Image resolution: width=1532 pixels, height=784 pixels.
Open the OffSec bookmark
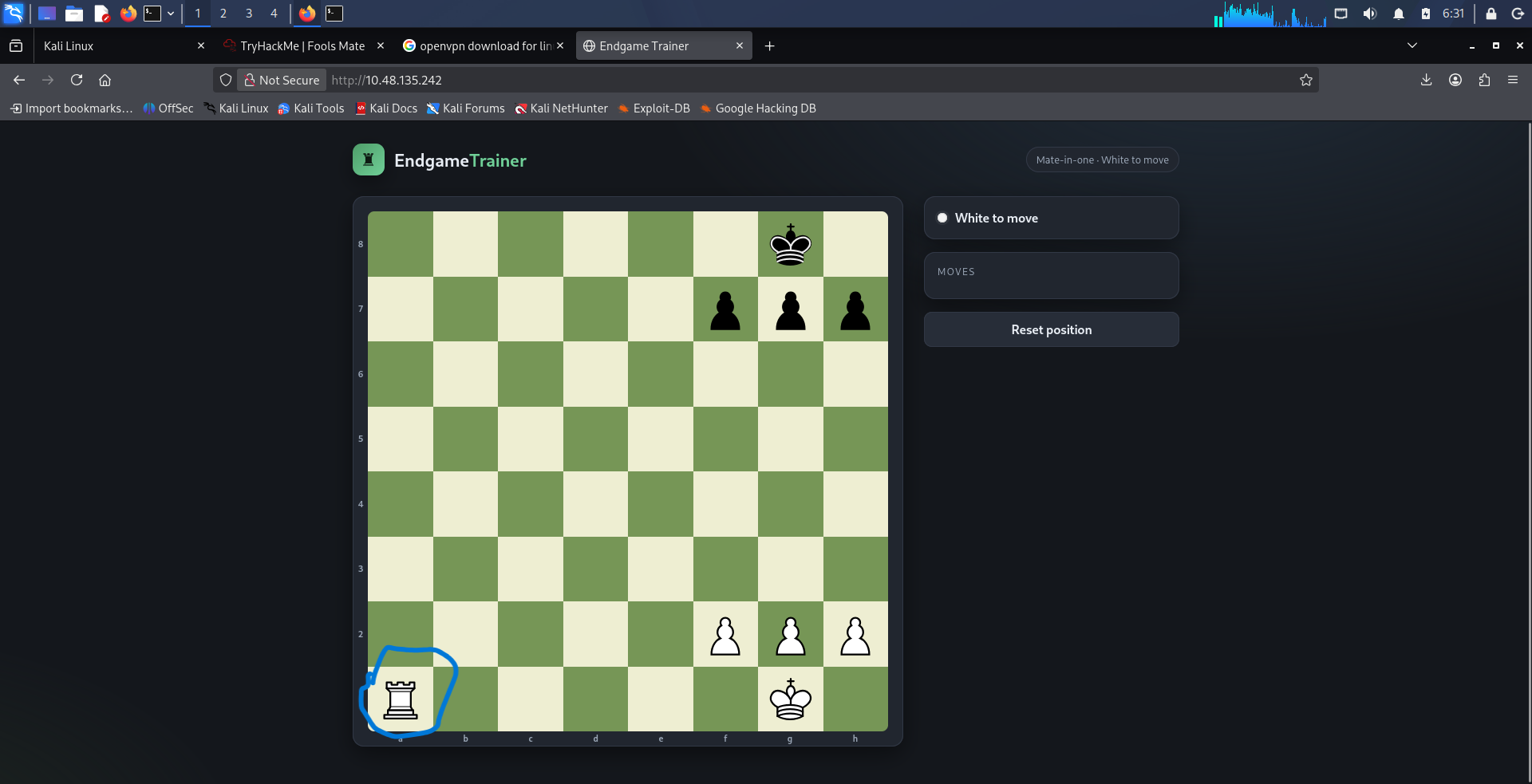(168, 108)
